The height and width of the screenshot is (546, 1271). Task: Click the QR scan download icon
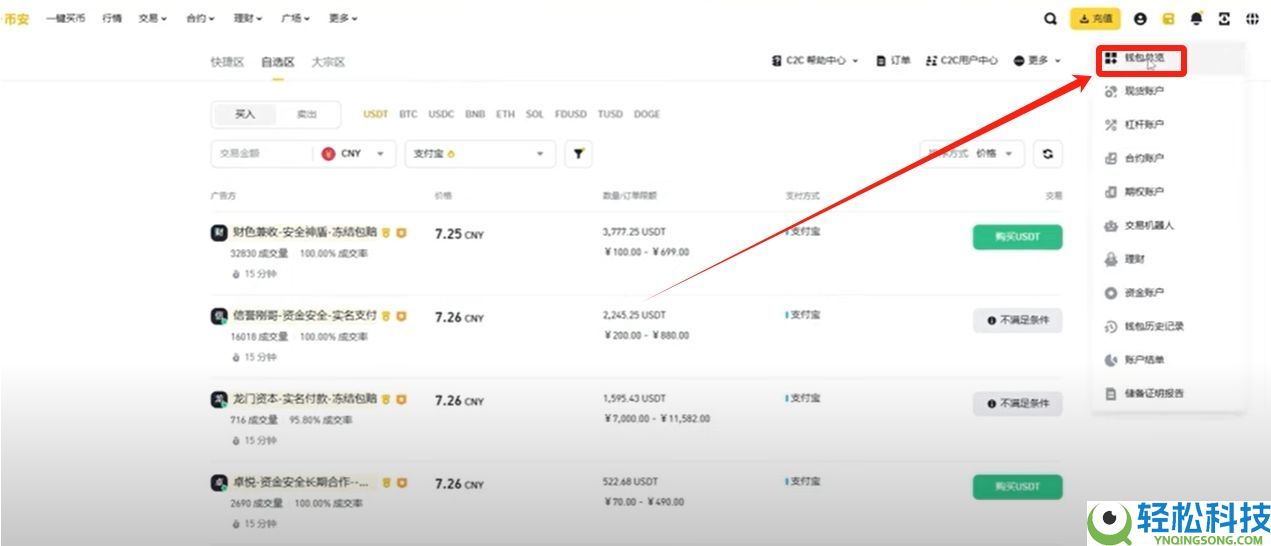click(1224, 18)
